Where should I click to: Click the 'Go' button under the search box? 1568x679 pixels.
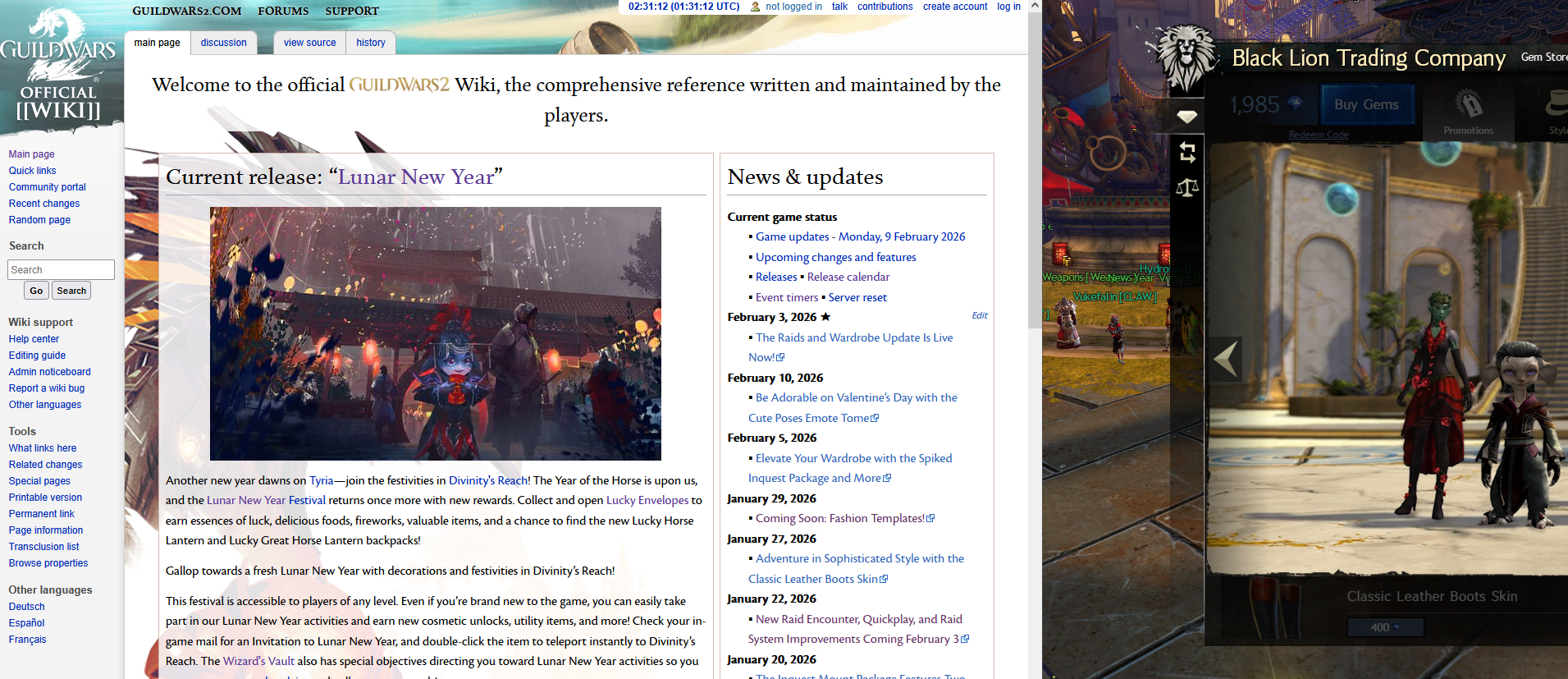click(x=36, y=291)
